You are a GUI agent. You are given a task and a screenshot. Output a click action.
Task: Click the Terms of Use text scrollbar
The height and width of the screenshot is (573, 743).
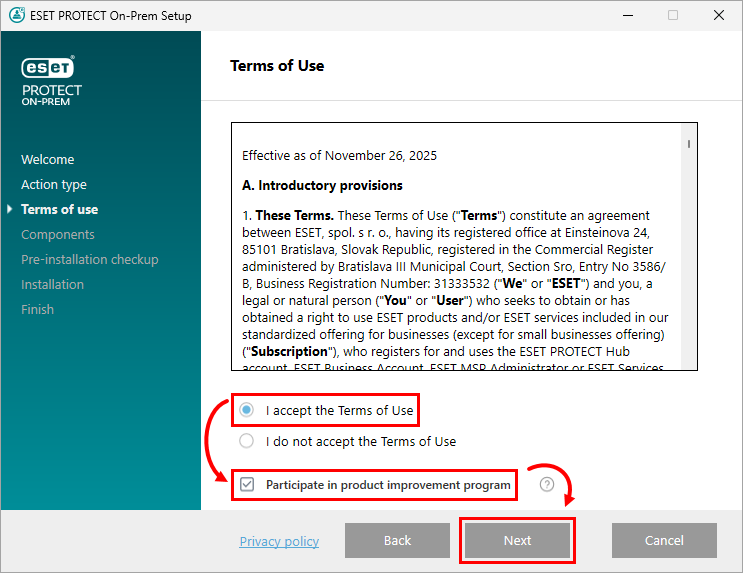[689, 250]
